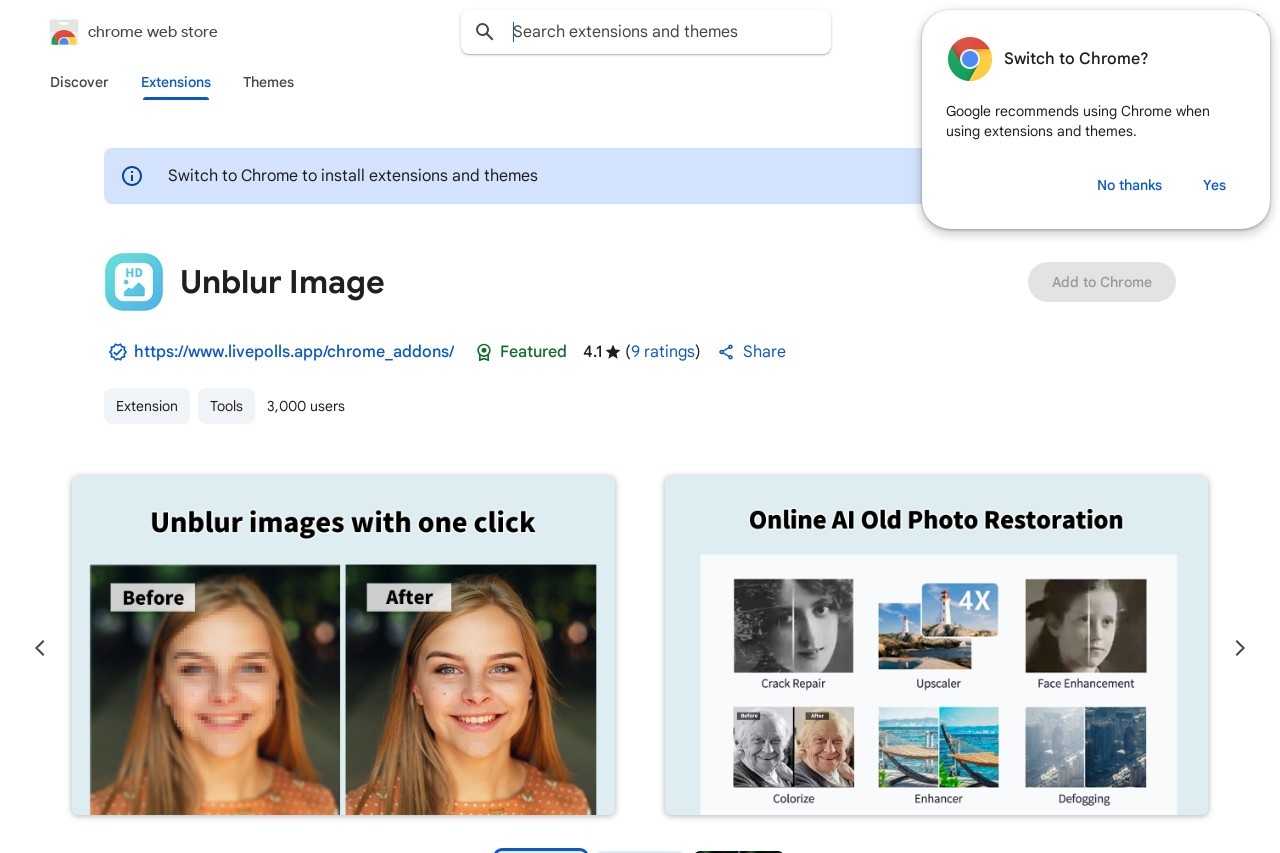Click the share icon
Viewport: 1280px width, 853px height.
pos(727,352)
